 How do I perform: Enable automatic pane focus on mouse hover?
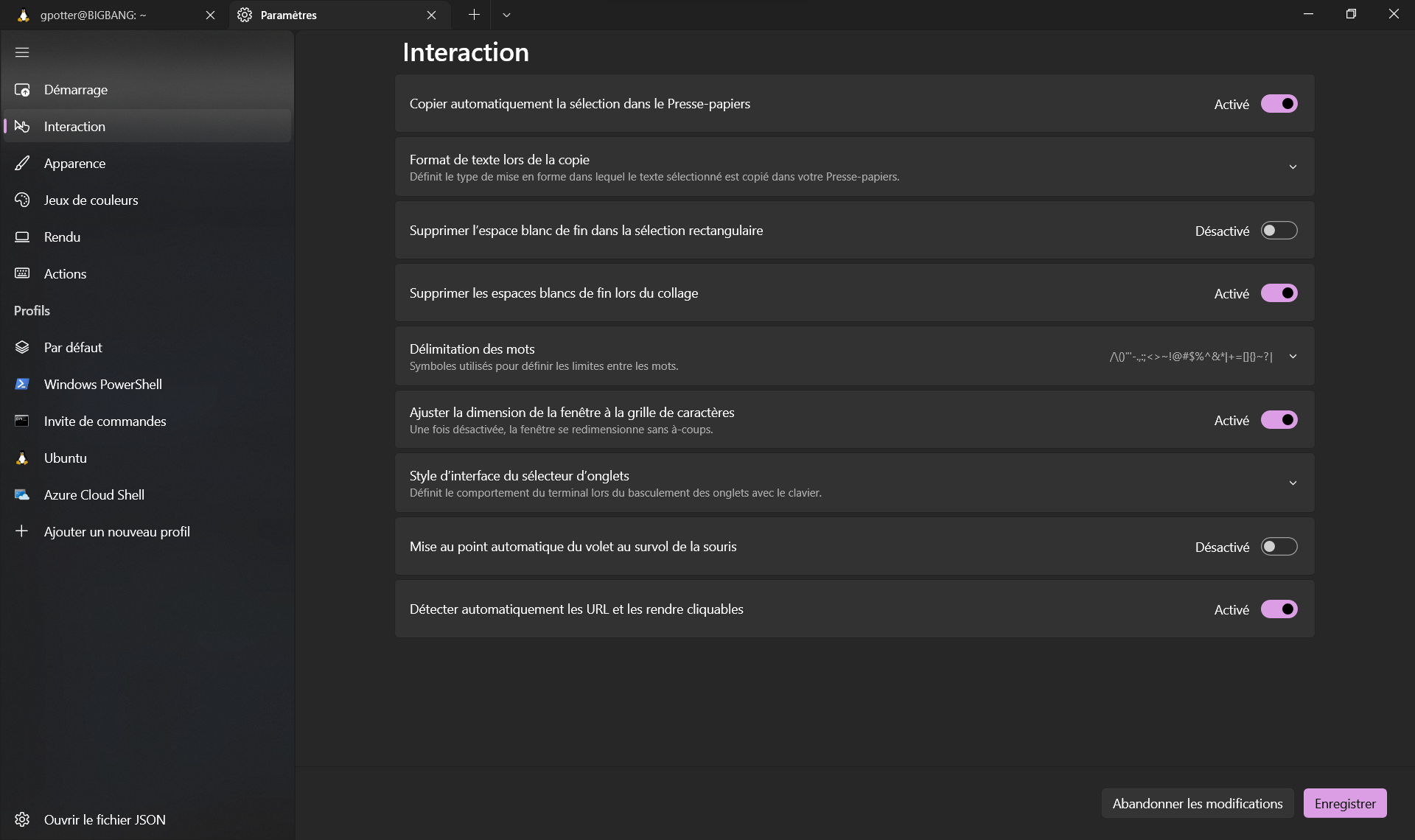point(1279,547)
